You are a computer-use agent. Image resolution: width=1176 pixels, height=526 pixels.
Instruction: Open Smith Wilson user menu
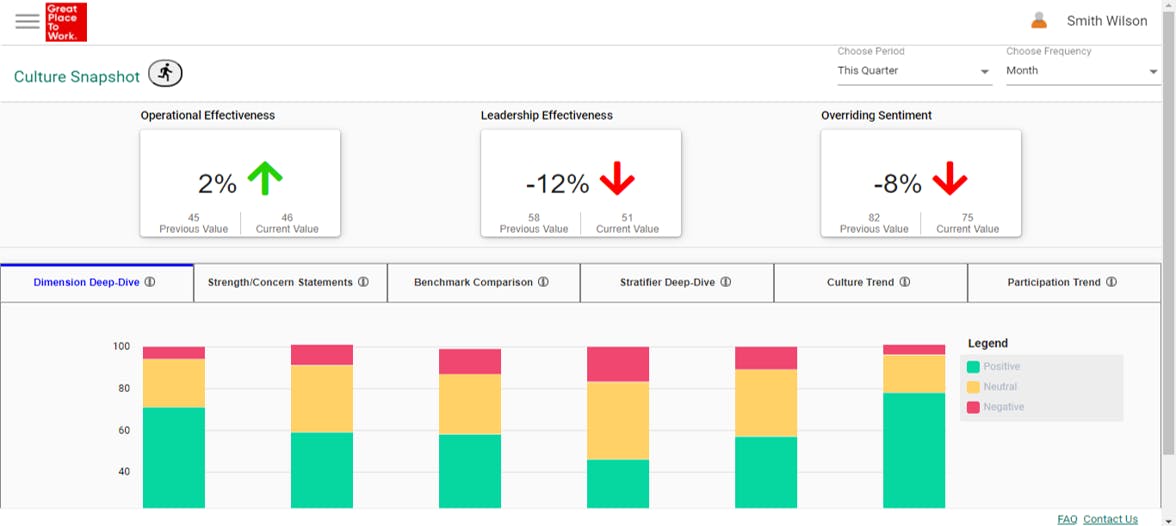pyautogui.click(x=1106, y=21)
